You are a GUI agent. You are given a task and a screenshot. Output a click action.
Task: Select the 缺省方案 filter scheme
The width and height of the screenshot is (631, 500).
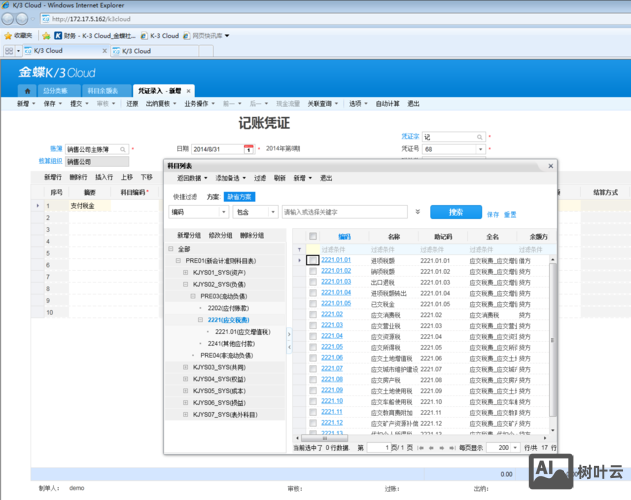[239, 197]
